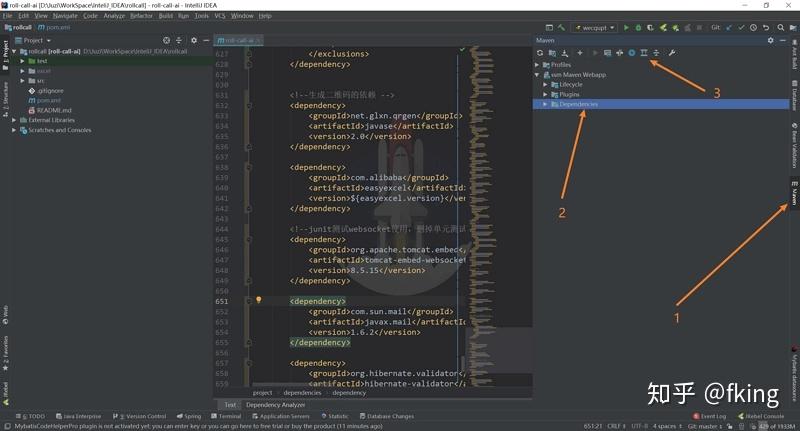
Task: Select pom.xml in Project tree
Action: pos(44,100)
